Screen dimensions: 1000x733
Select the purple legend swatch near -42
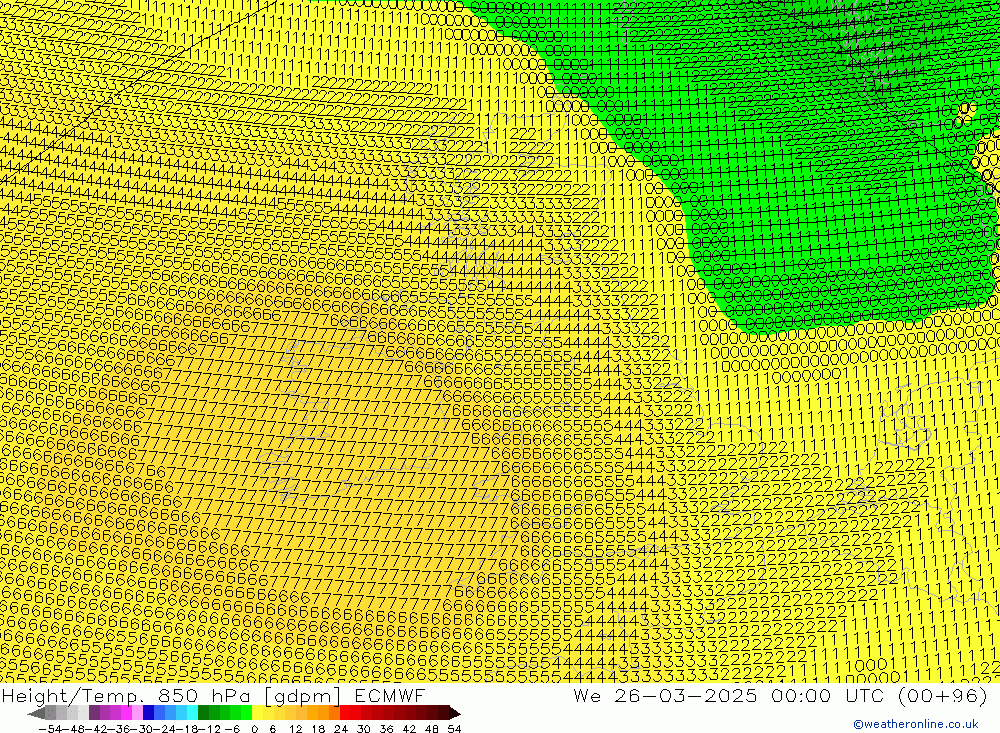94,713
